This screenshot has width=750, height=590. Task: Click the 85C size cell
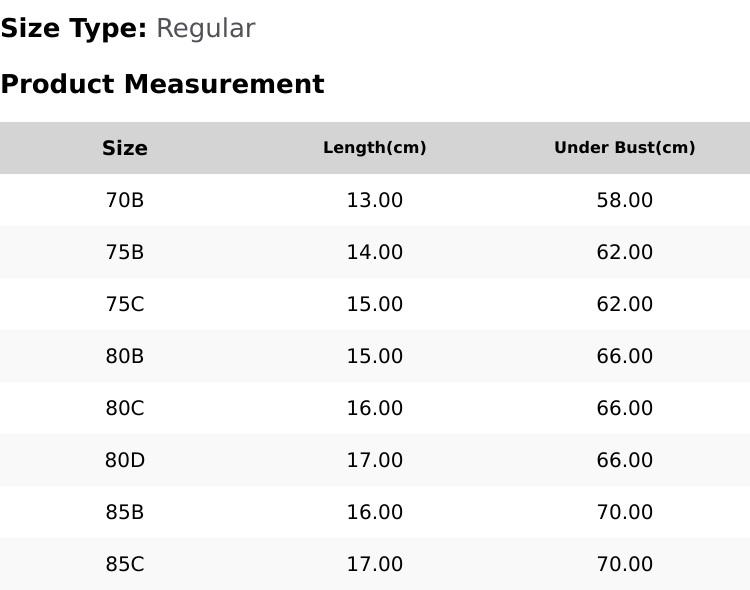click(x=125, y=564)
